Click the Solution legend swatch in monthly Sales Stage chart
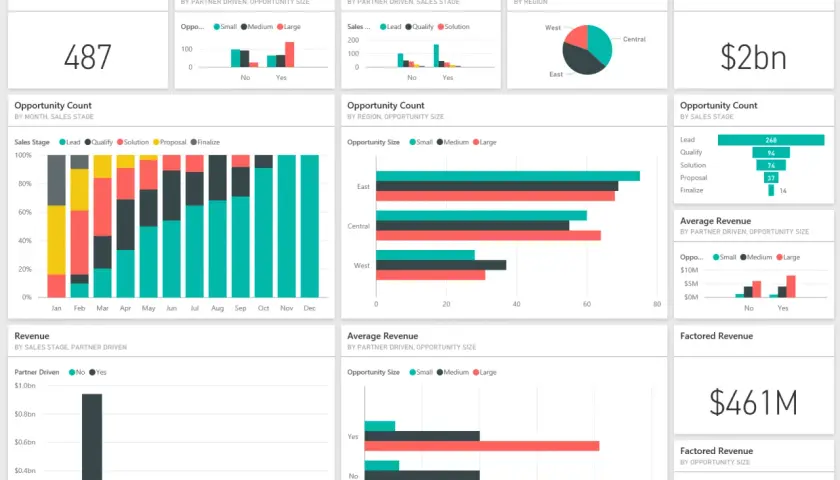The height and width of the screenshot is (480, 840). click(x=120, y=142)
